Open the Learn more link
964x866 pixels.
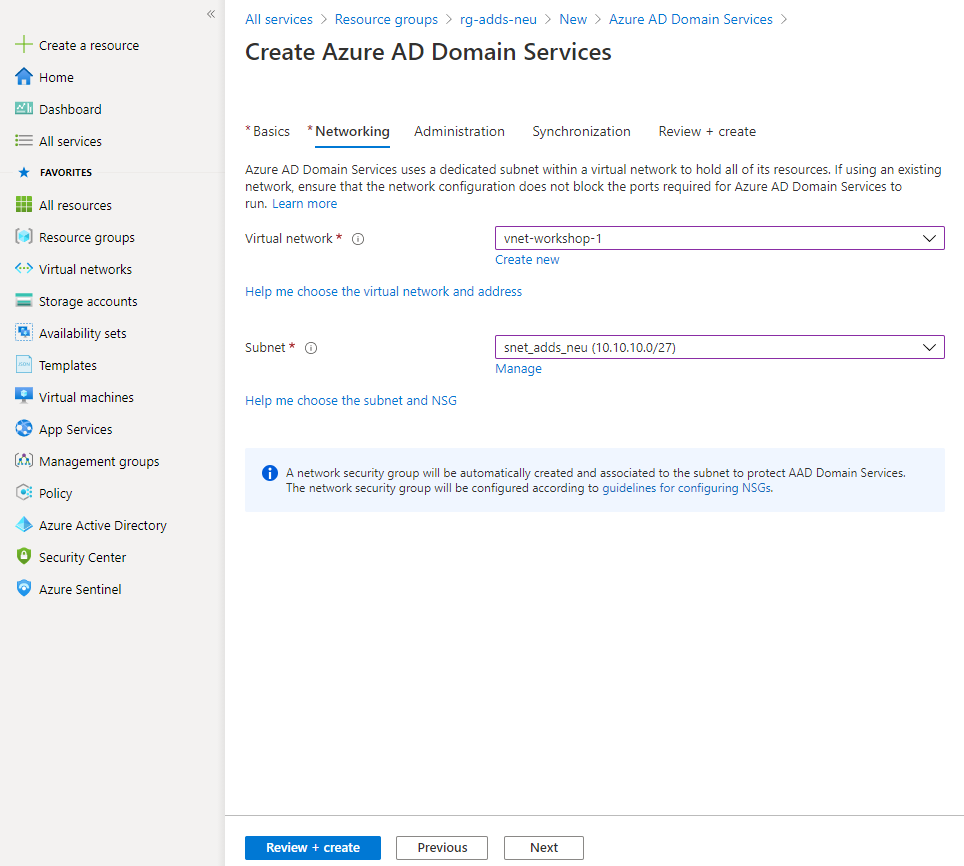[304, 203]
